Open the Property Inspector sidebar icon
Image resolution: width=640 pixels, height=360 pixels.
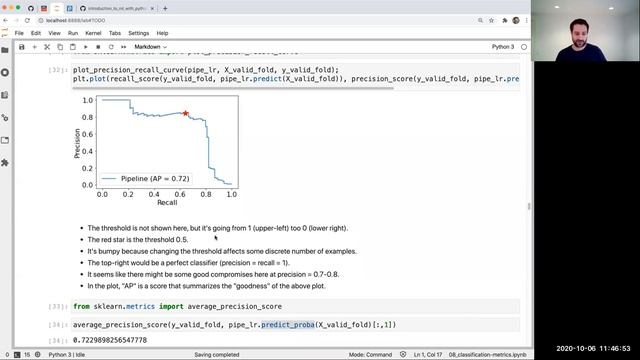(x=5, y=118)
